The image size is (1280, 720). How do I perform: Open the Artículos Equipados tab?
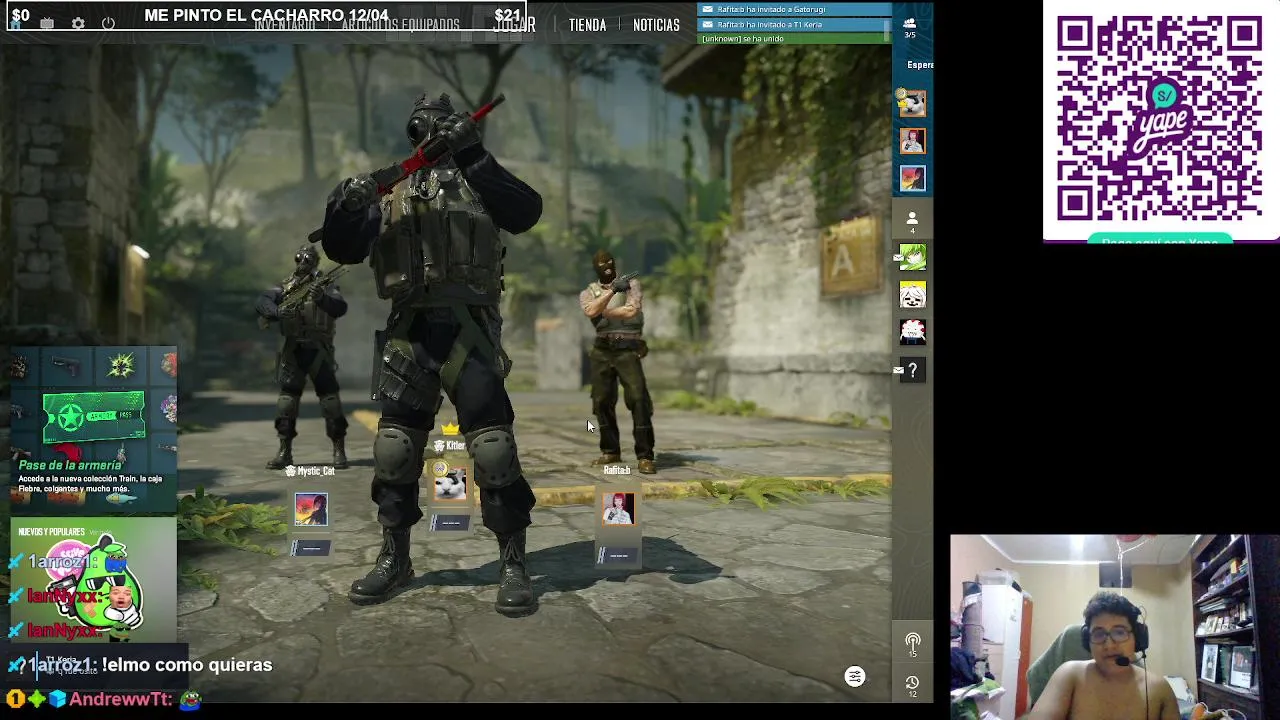(400, 25)
